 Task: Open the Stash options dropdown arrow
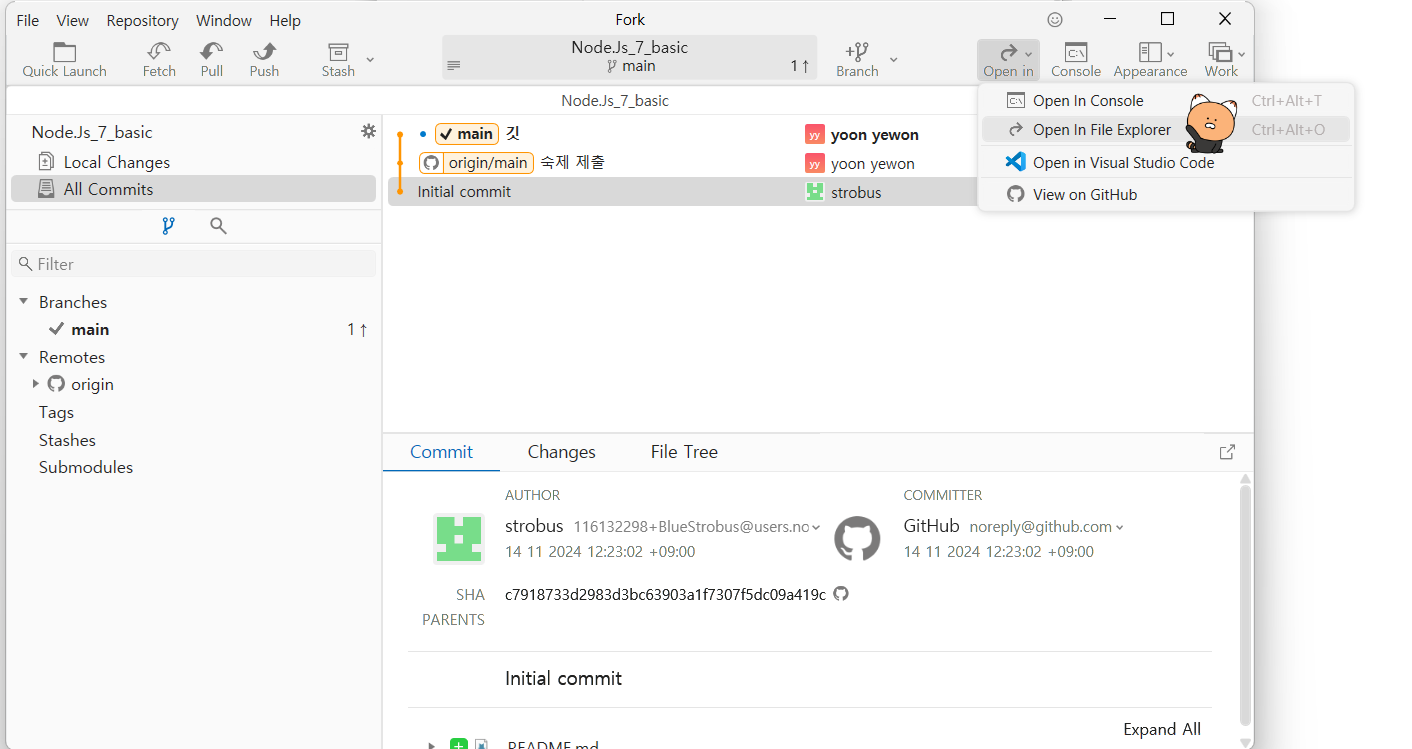click(370, 59)
